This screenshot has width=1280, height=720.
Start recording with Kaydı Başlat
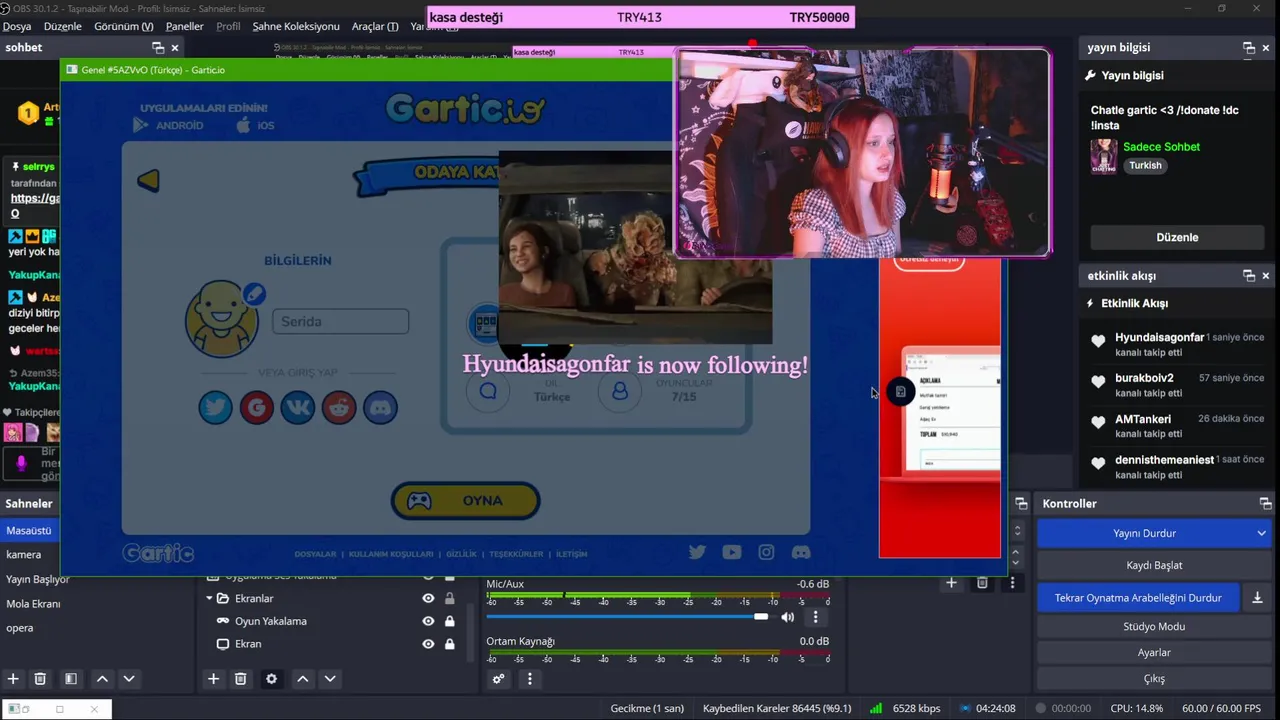(x=1154, y=565)
